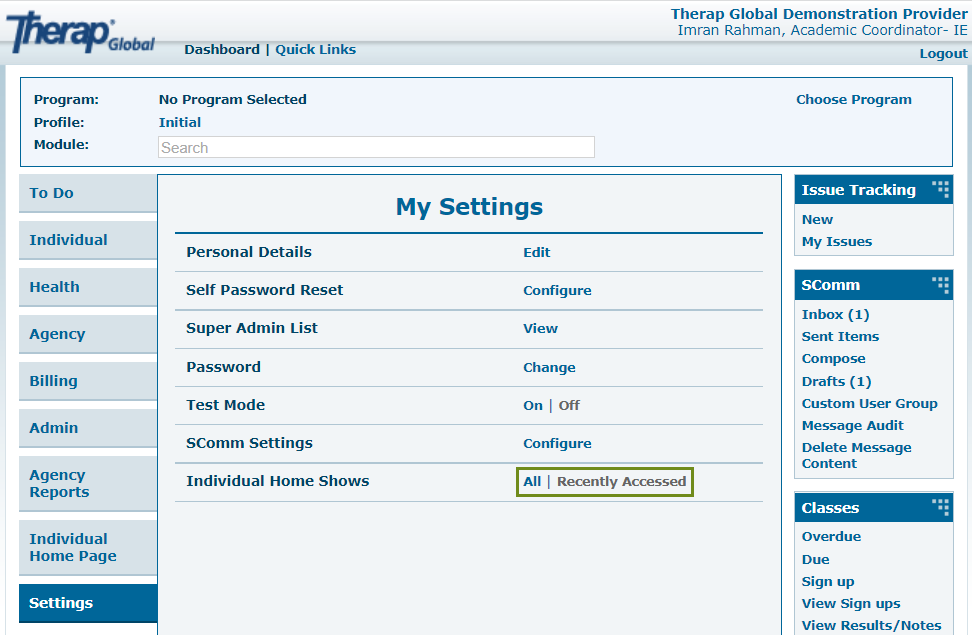Click the Settings tab
This screenshot has height=635, width=972.
(88, 603)
